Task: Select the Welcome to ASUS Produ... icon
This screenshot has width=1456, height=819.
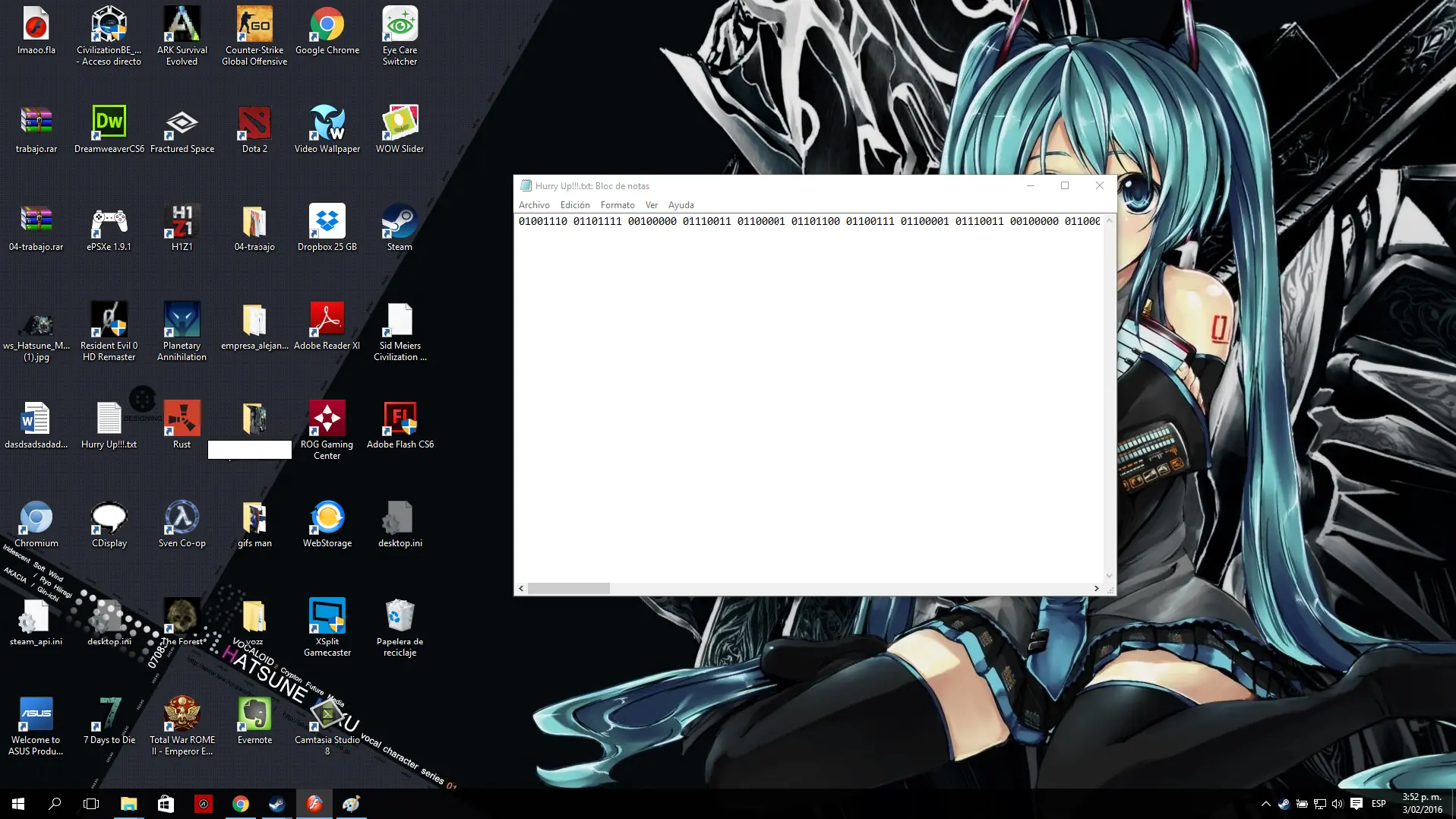Action: (36, 726)
